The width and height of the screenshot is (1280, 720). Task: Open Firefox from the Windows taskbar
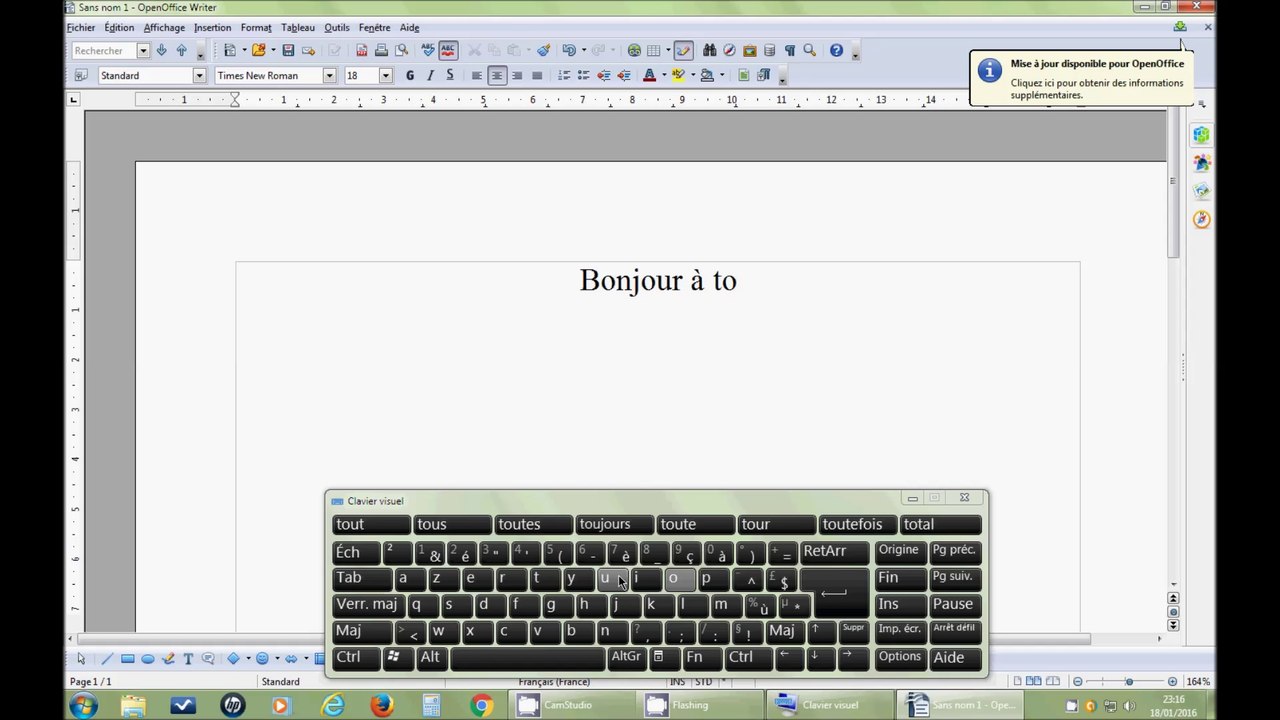pos(382,705)
